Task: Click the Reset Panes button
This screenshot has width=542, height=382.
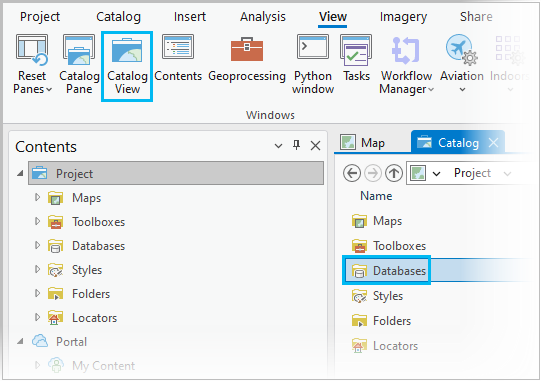Action: pyautogui.click(x=32, y=64)
